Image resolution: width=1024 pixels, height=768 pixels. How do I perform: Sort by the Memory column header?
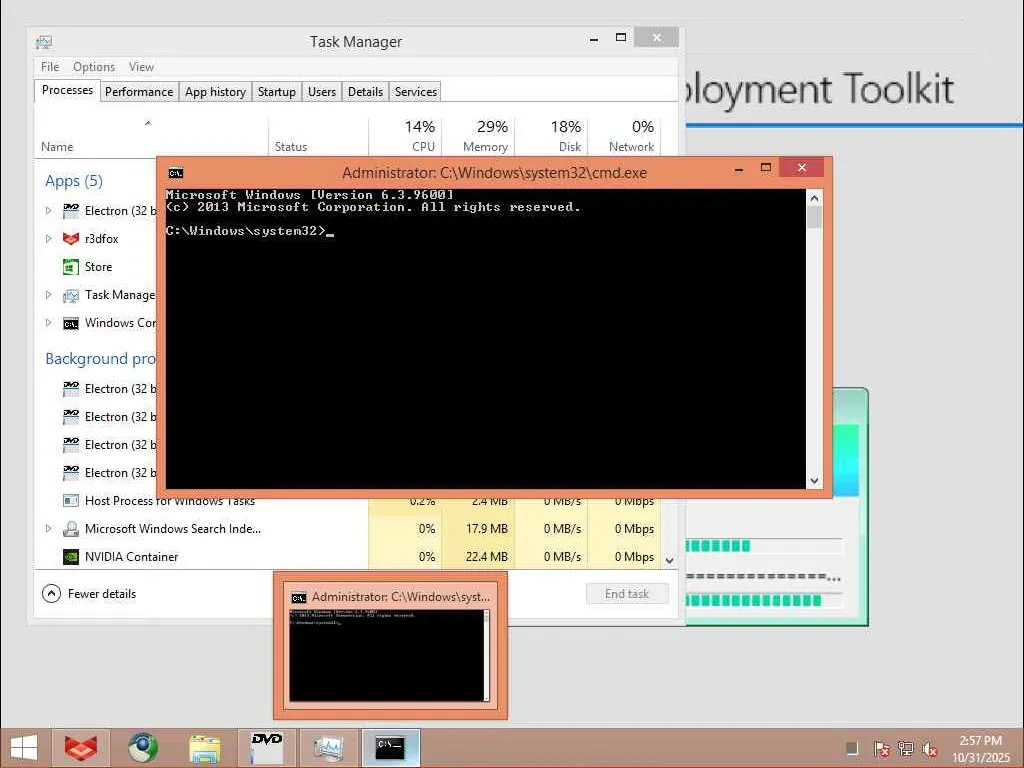point(479,136)
